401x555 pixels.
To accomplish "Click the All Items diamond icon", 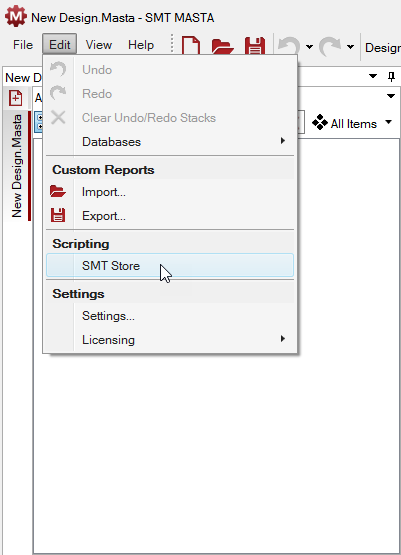I will coord(320,122).
